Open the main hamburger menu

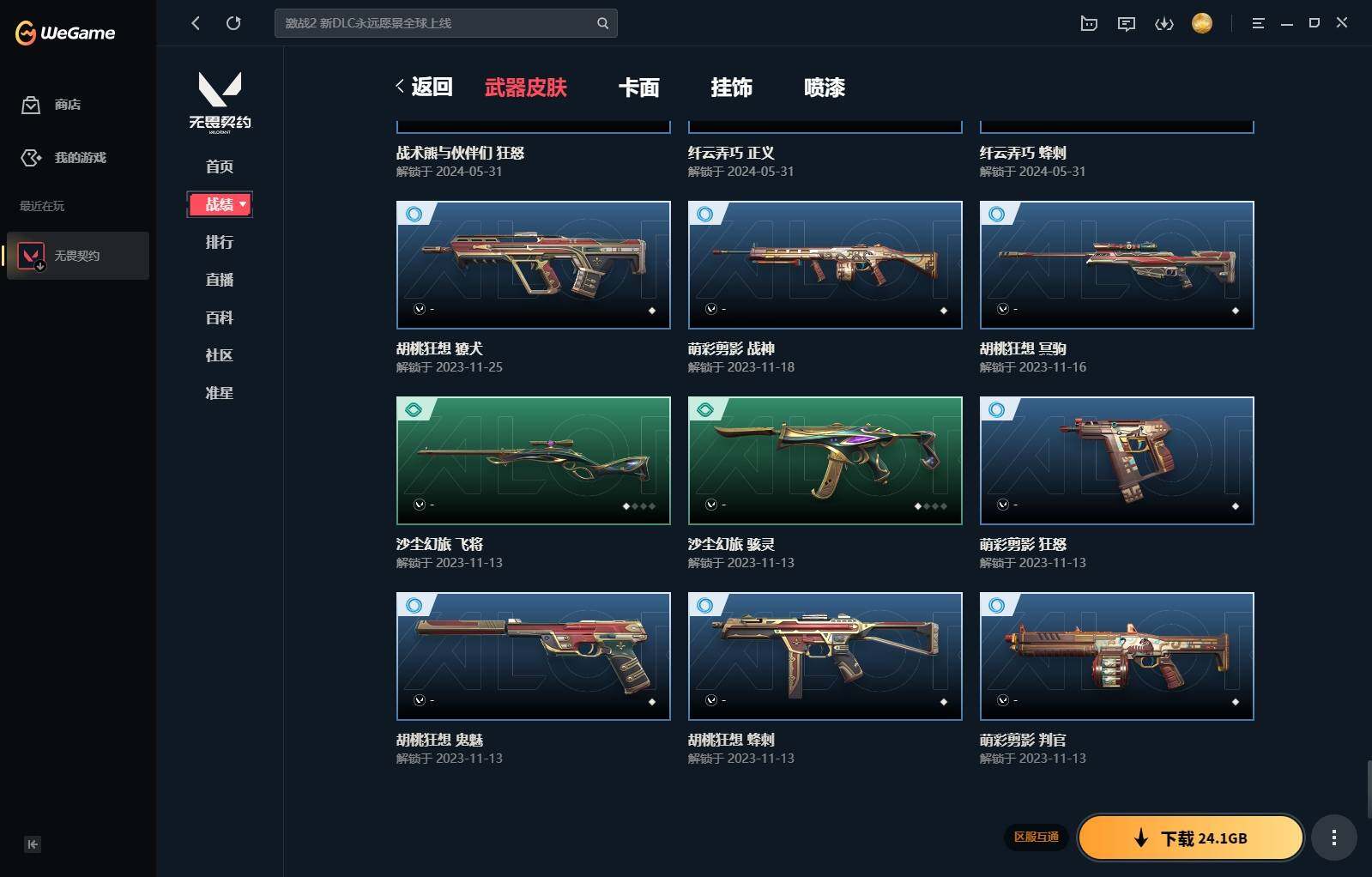[x=1258, y=23]
